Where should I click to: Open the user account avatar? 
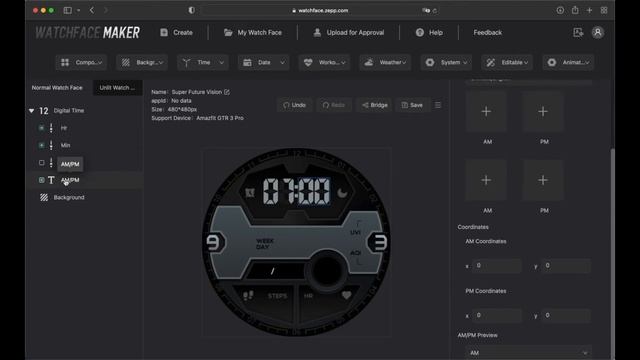point(598,33)
